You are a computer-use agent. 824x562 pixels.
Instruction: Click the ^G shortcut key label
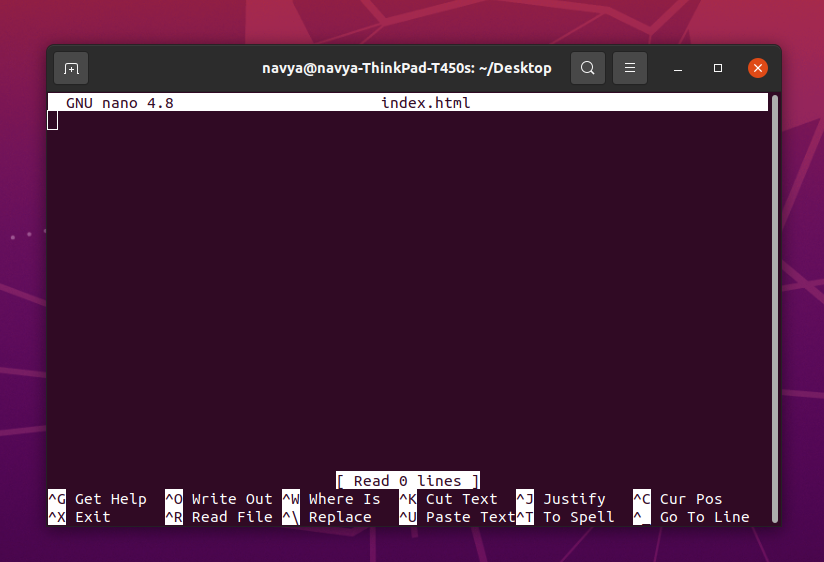tap(57, 498)
